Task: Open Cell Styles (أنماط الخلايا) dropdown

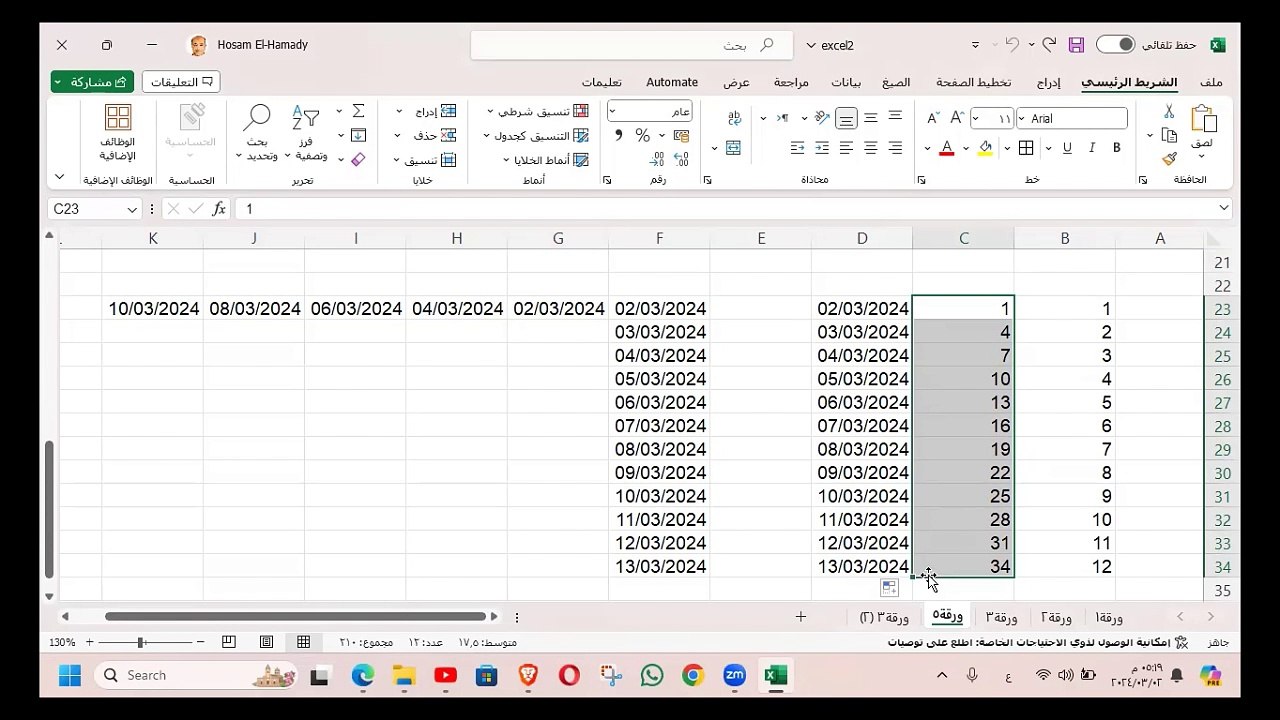Action: coord(546,160)
